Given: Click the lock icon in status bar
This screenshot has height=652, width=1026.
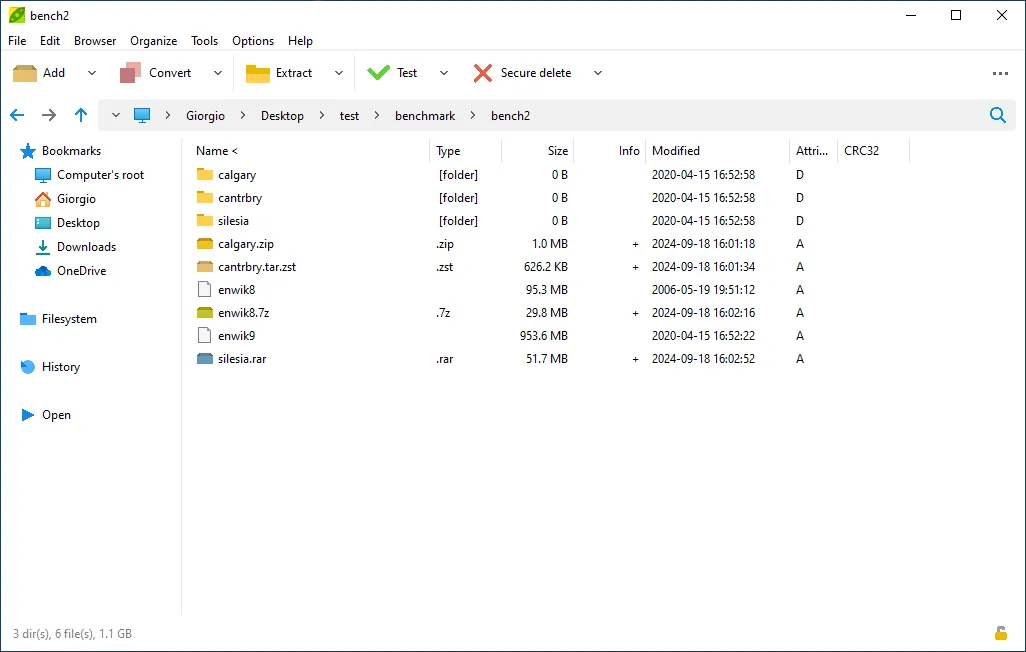Looking at the screenshot, I should pos(1000,633).
